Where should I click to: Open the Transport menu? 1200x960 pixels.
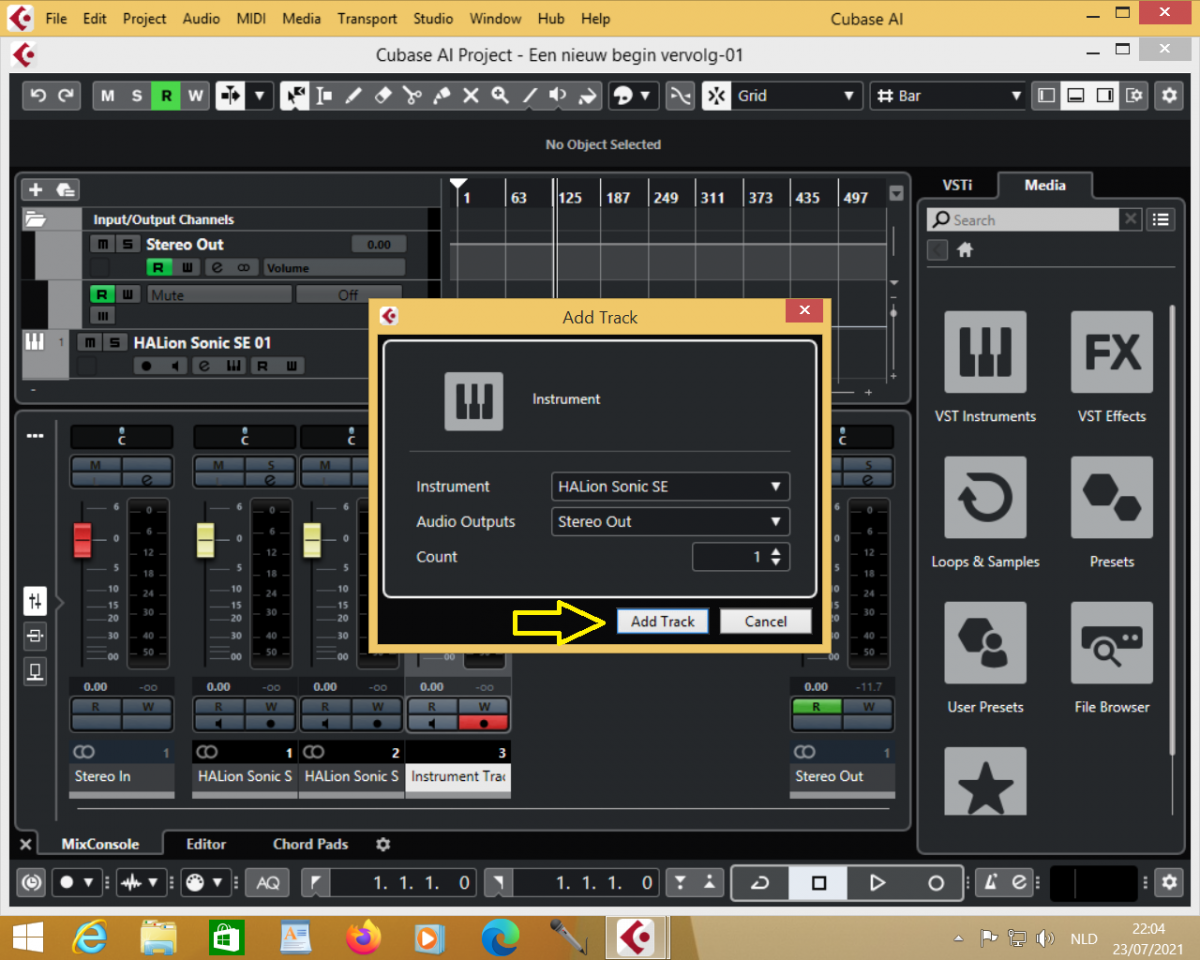pos(367,18)
